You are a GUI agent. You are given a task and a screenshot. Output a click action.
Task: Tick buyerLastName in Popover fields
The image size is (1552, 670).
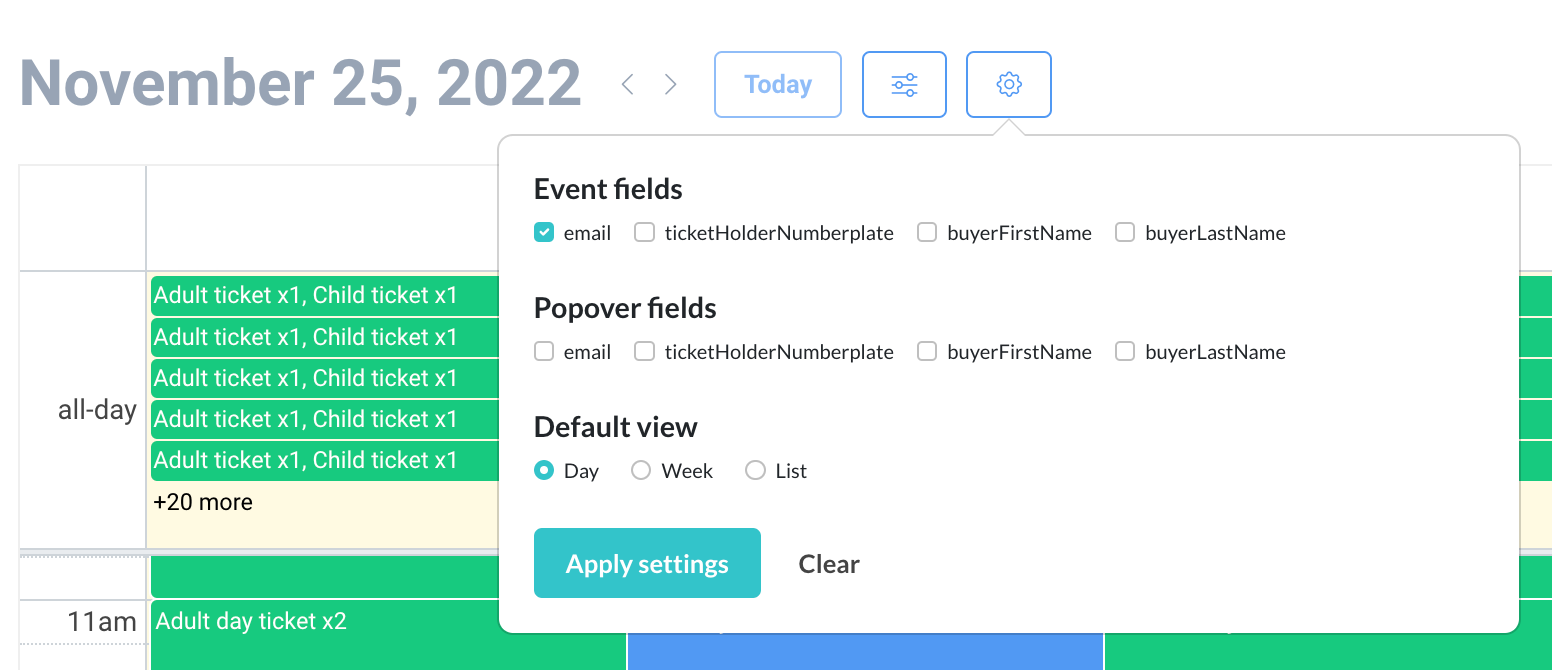tap(1125, 352)
